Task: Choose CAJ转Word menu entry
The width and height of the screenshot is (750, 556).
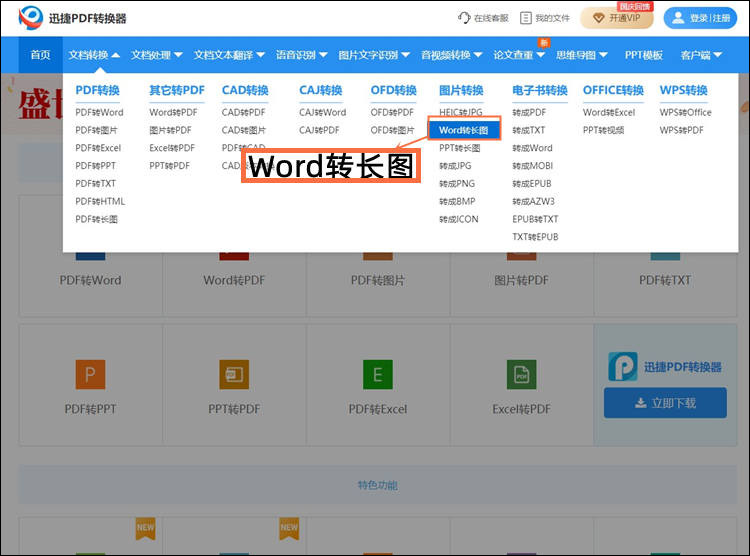Action: pos(322,112)
